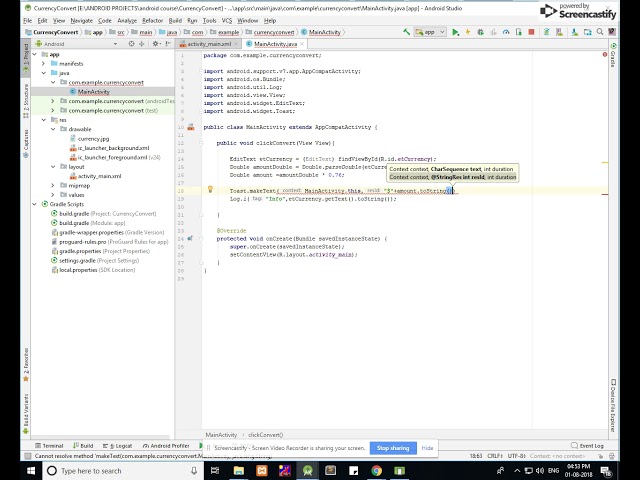Click the Stop sharing button

(x=393, y=448)
